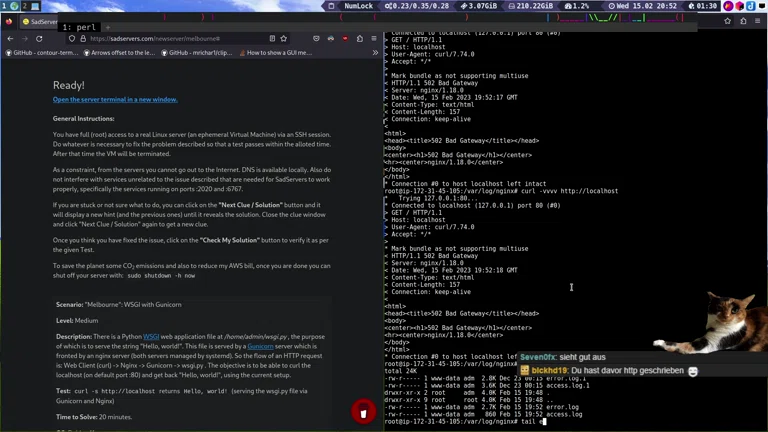The height and width of the screenshot is (432, 768).
Task: Switch to workspace 2 with monitor icon
Action: click(x=30, y=6)
